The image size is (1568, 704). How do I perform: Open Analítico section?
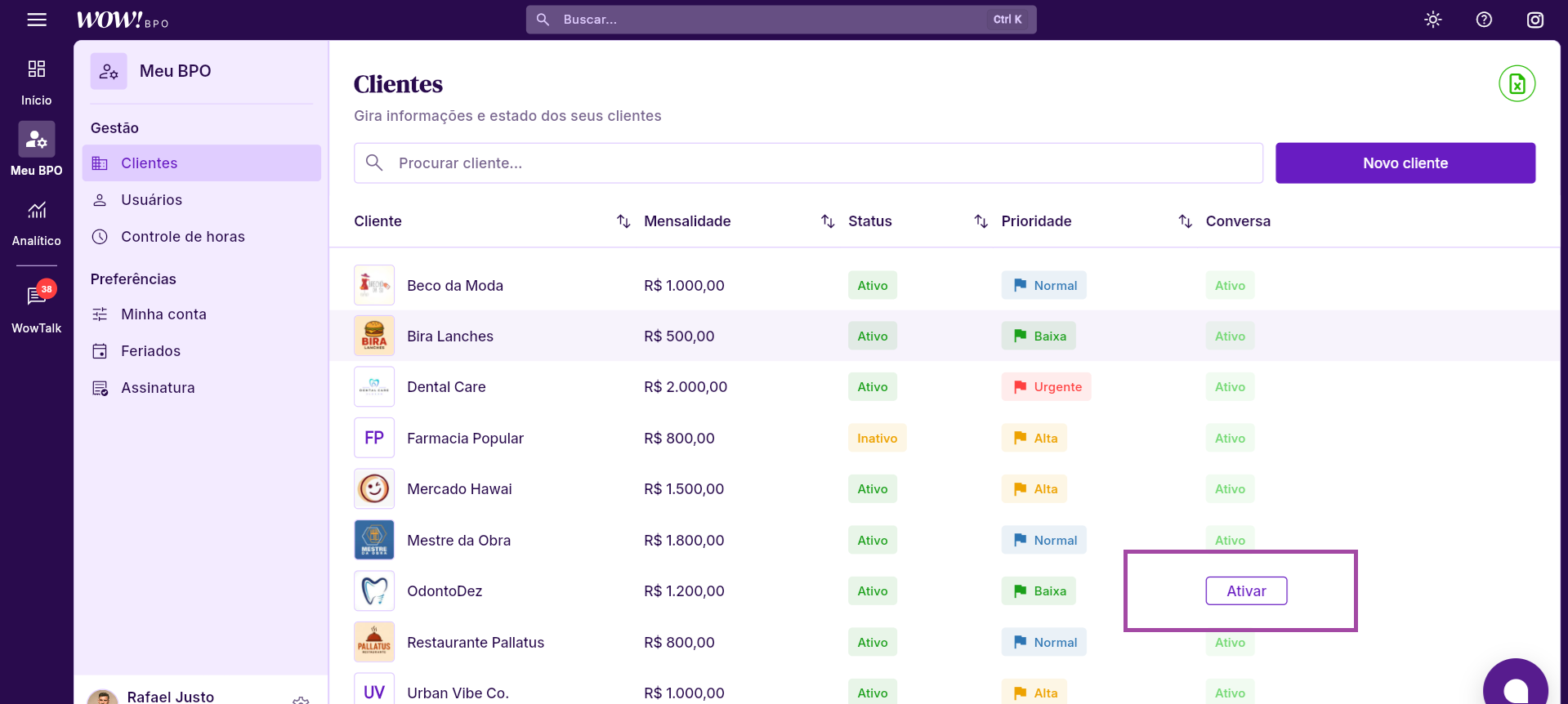37,223
